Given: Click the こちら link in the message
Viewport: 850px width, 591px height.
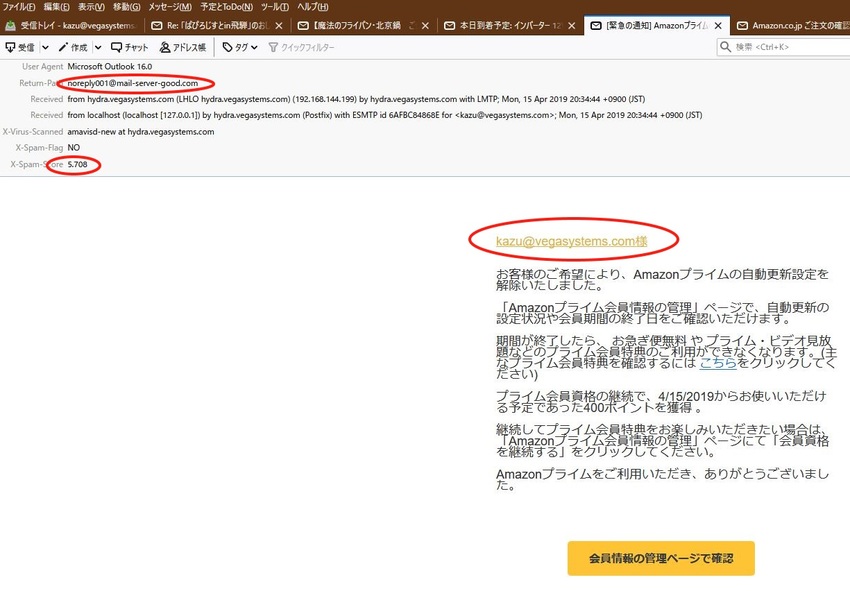Looking at the screenshot, I should [718, 363].
